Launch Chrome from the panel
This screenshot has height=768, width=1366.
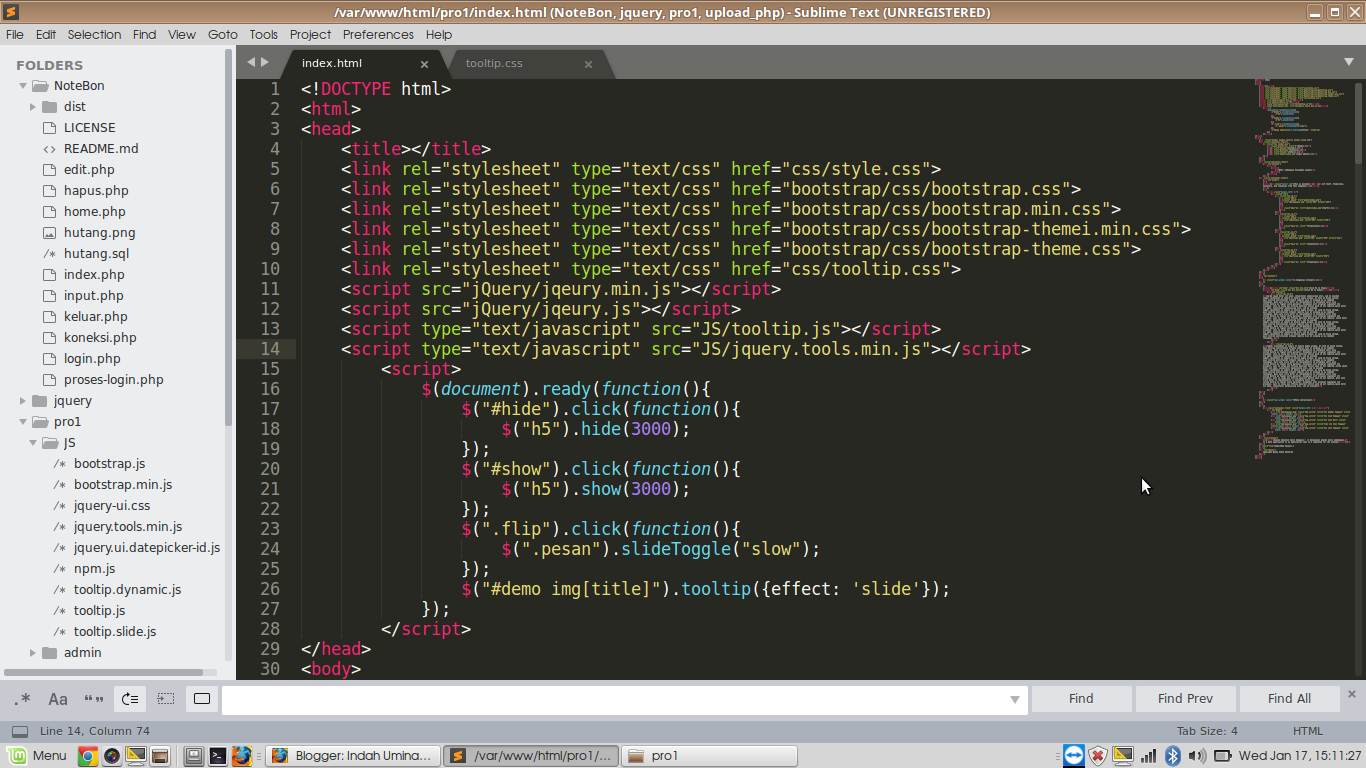coord(87,756)
